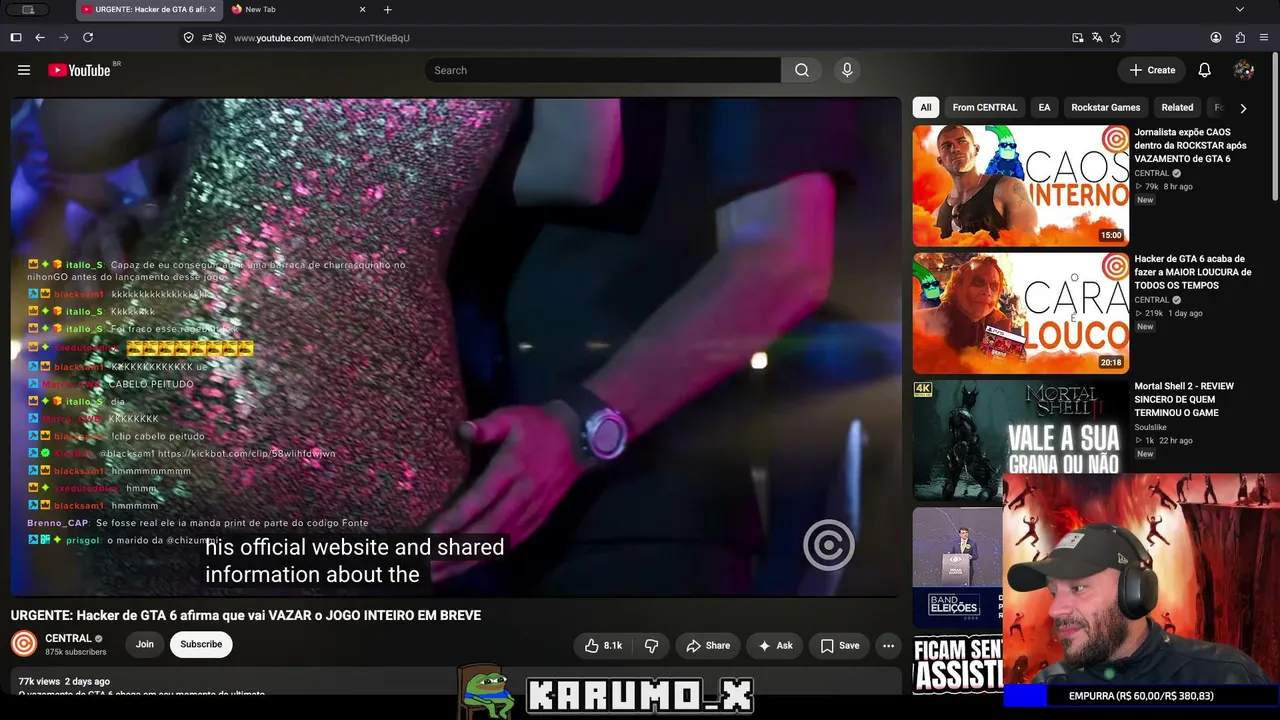Open the tracking protection shield
The image size is (1280, 720).
188,37
